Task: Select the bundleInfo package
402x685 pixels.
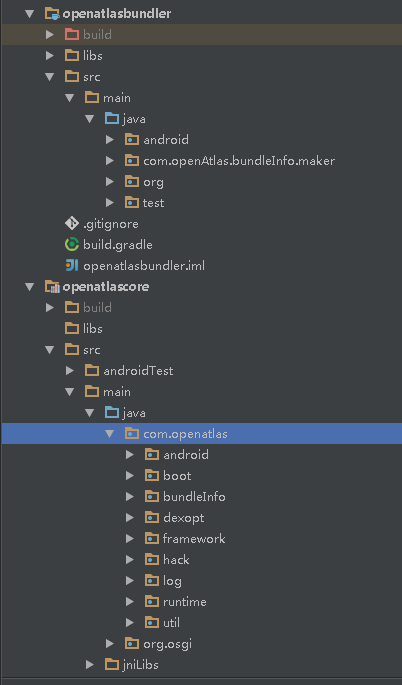Action: coord(194,497)
